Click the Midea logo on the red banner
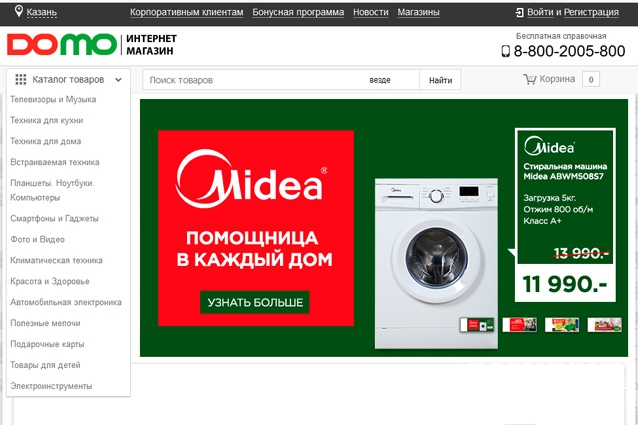Image resolution: width=638 pixels, height=425 pixels. [x=251, y=179]
